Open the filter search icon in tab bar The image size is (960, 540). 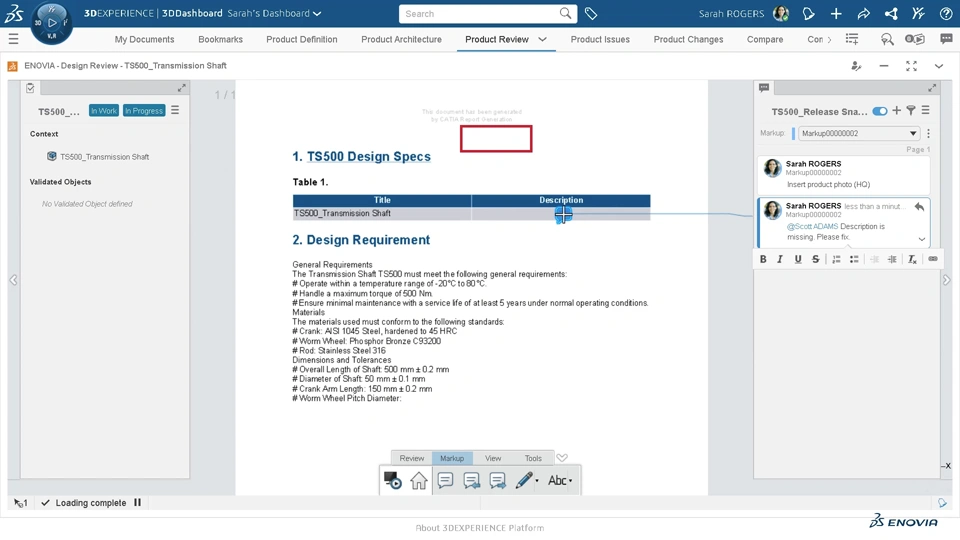887,39
